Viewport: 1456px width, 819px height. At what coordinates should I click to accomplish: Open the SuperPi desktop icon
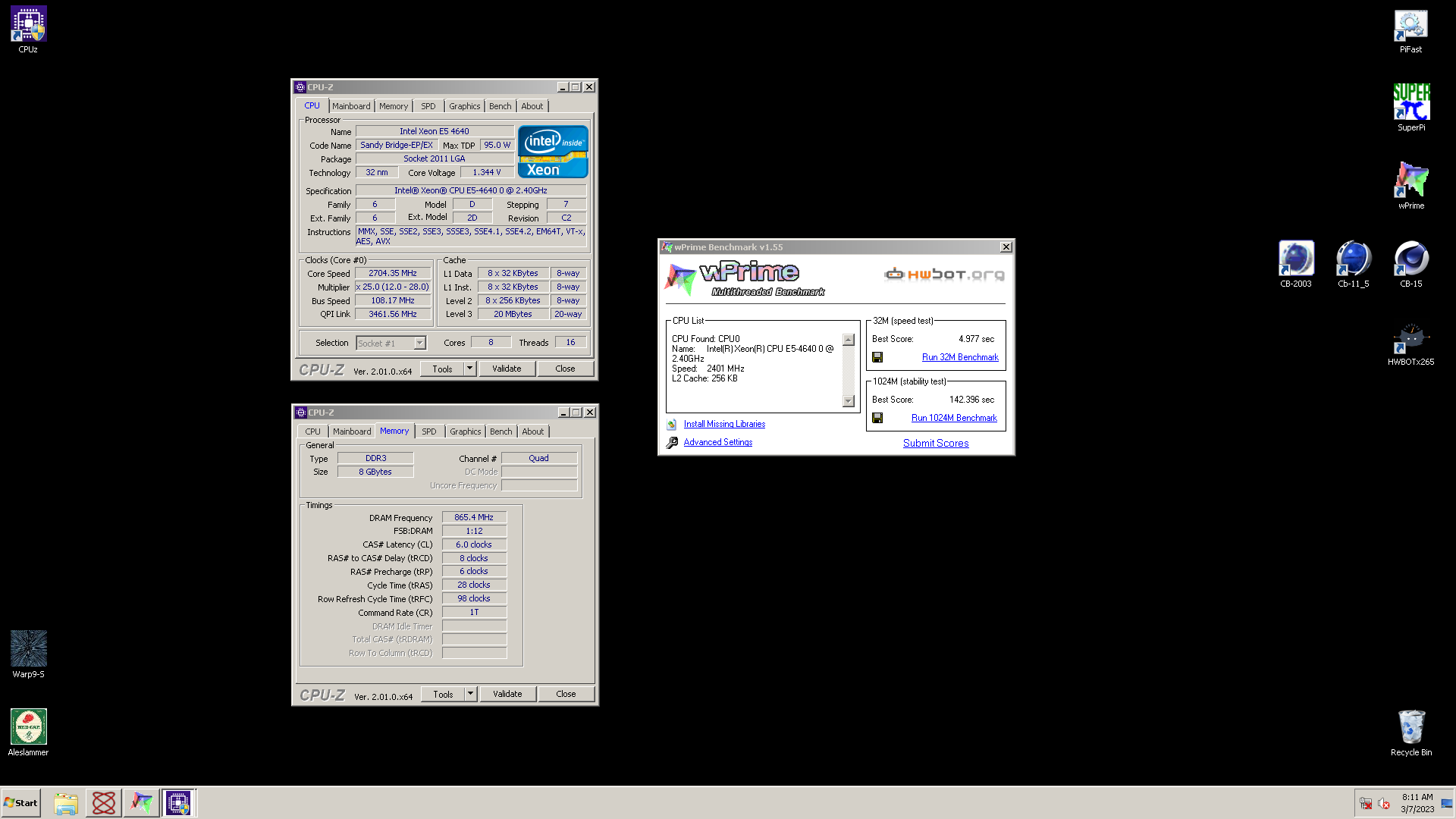tap(1410, 108)
